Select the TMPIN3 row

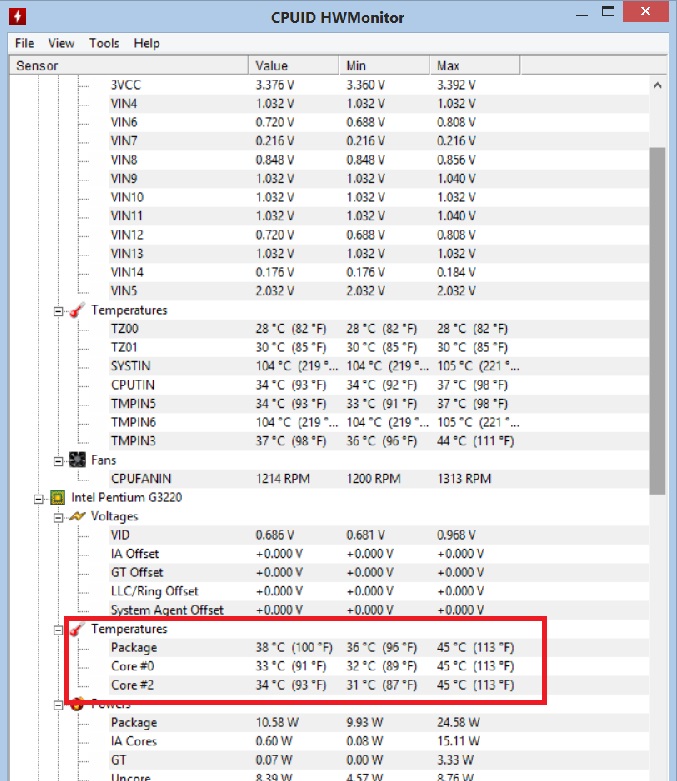click(379, 441)
